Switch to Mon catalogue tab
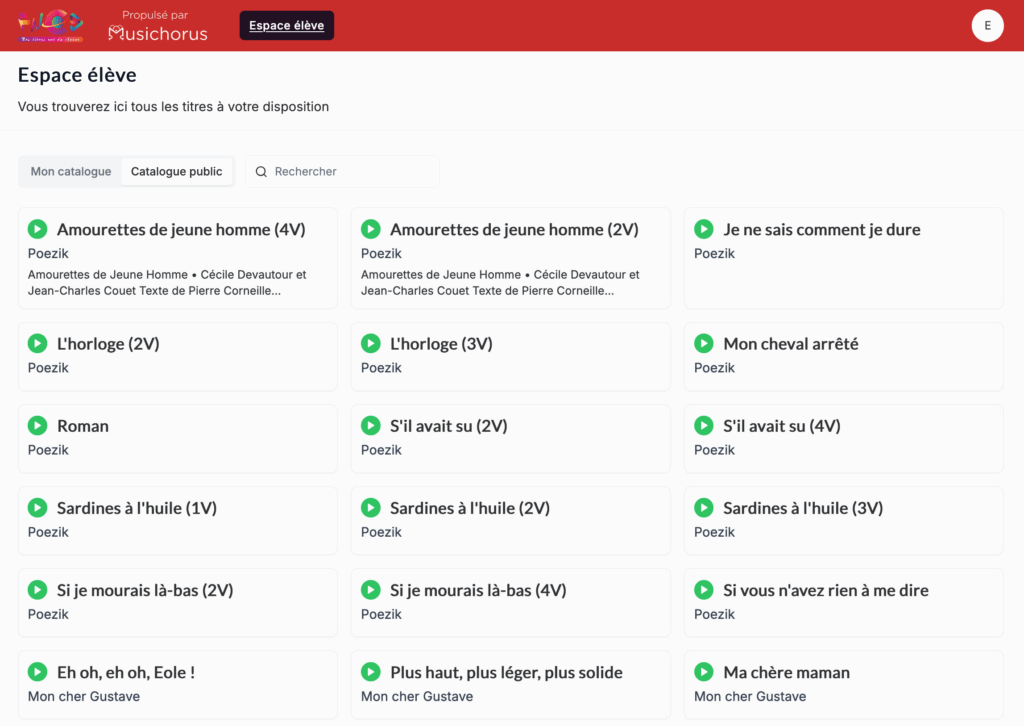The image size is (1024, 726). point(71,172)
